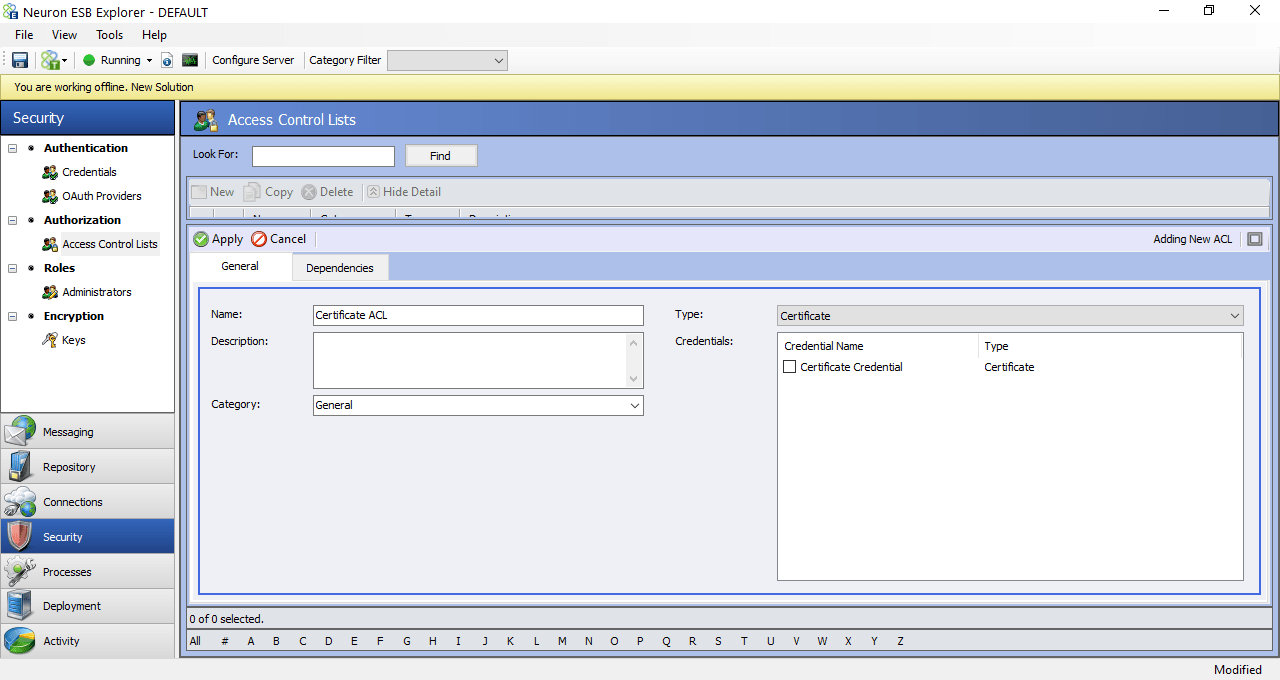The height and width of the screenshot is (680, 1280).
Task: Collapse the Authentication tree node
Action: (13, 148)
